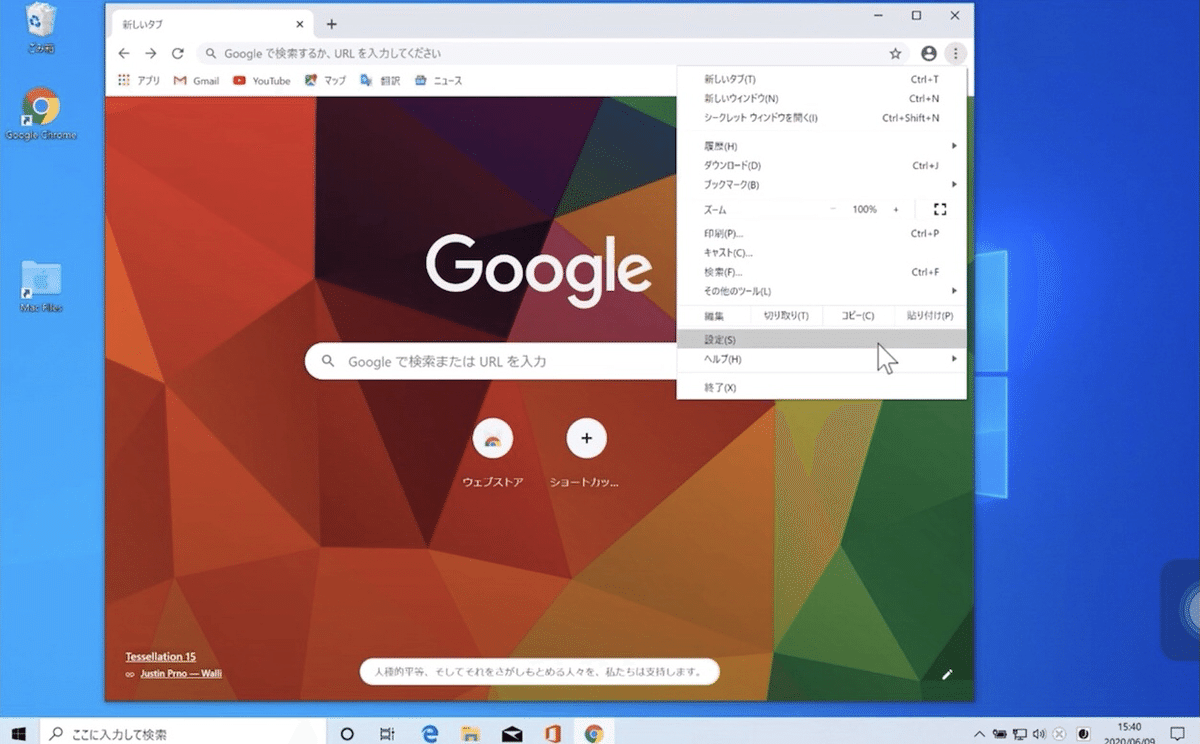
Task: Open a new tab with the plus button
Action: tap(332, 24)
